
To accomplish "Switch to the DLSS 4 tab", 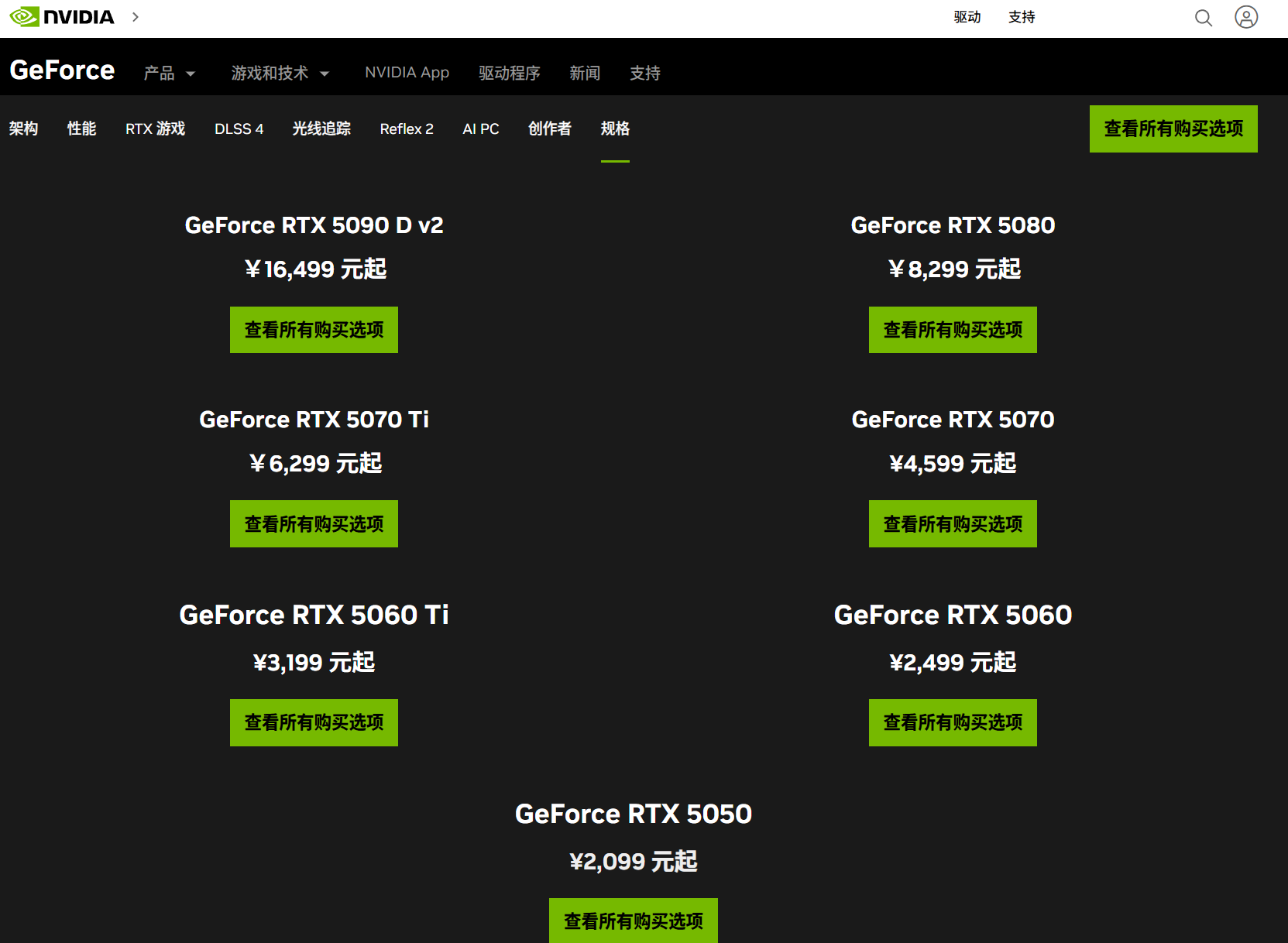I will pos(239,129).
